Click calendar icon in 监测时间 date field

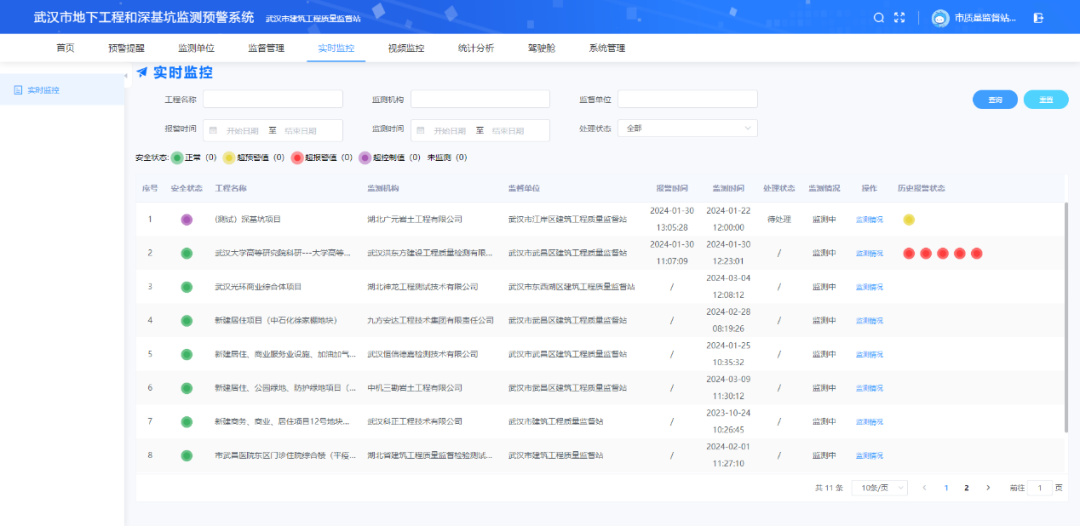click(x=421, y=131)
